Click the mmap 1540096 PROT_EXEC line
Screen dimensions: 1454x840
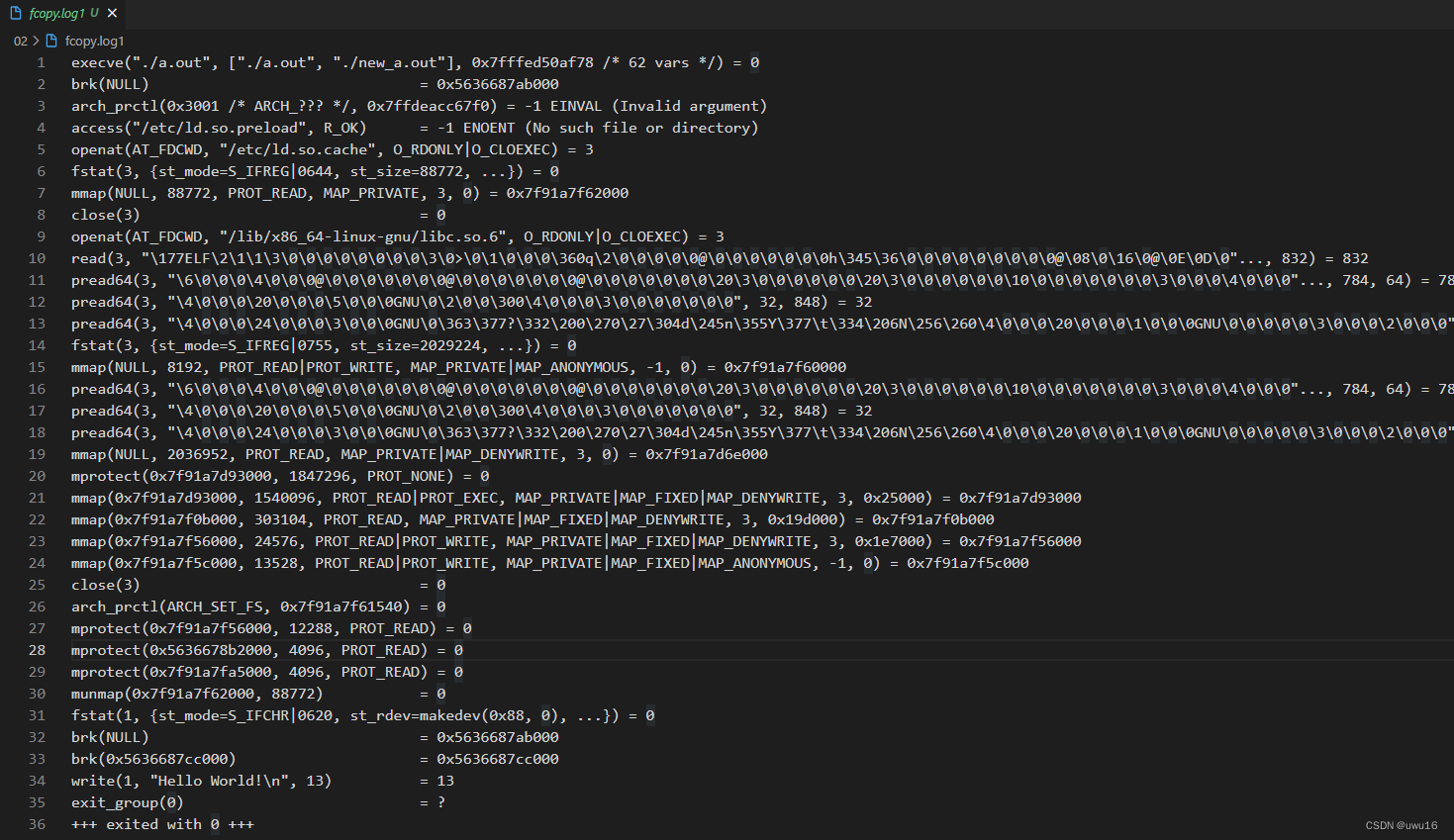point(576,498)
